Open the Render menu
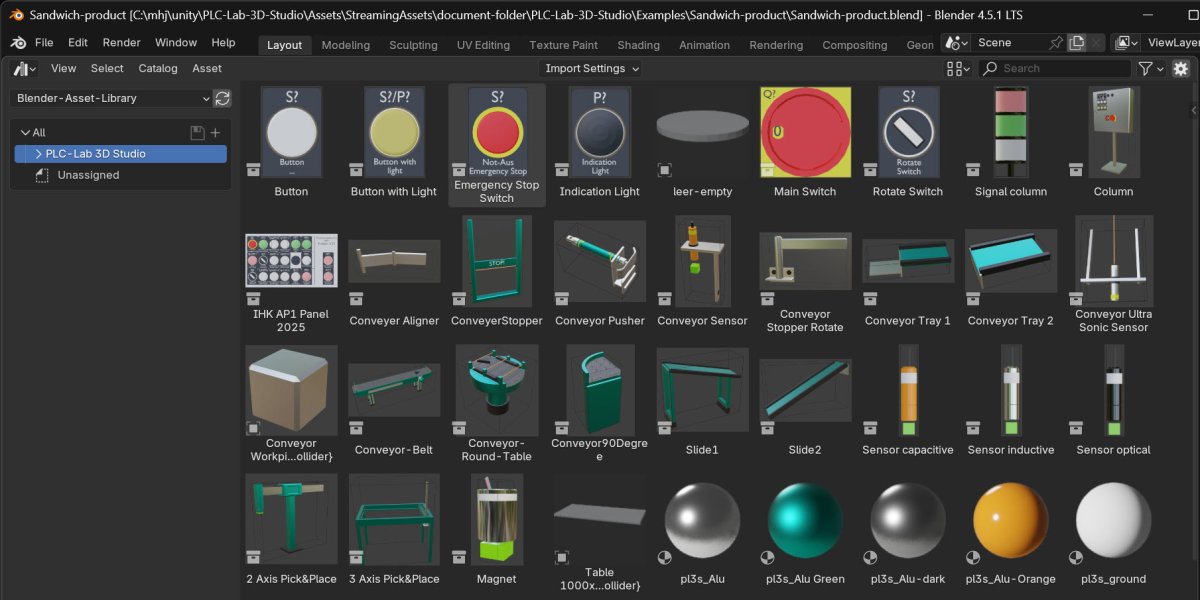This screenshot has height=600, width=1200. (x=122, y=43)
